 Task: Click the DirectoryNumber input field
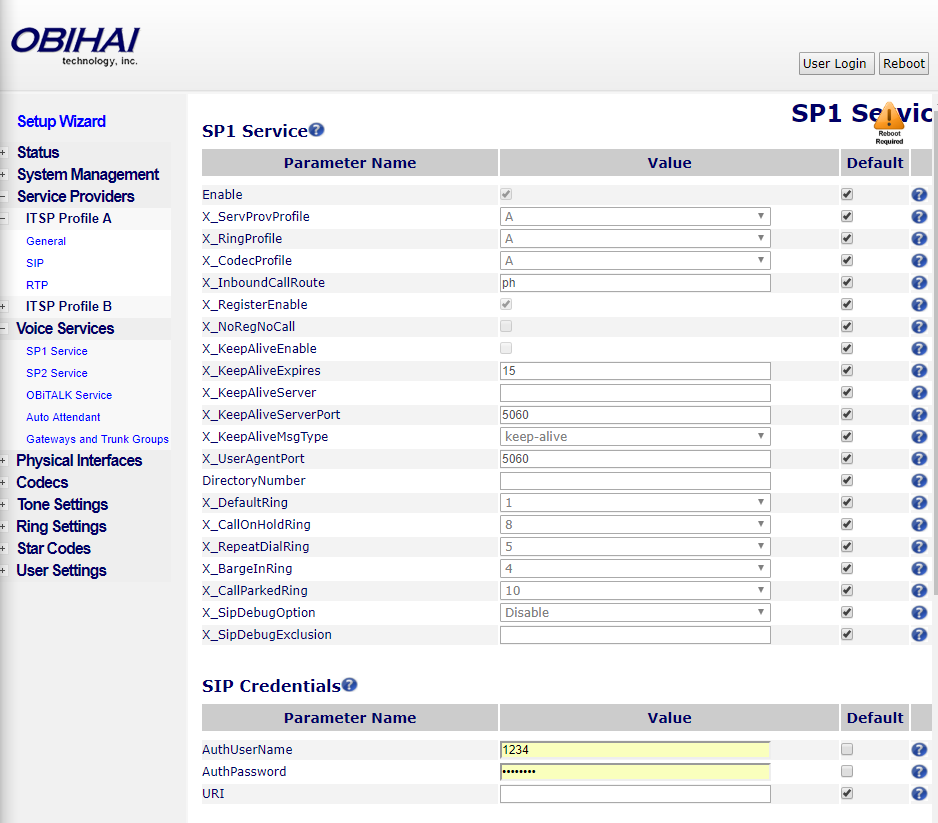635,481
